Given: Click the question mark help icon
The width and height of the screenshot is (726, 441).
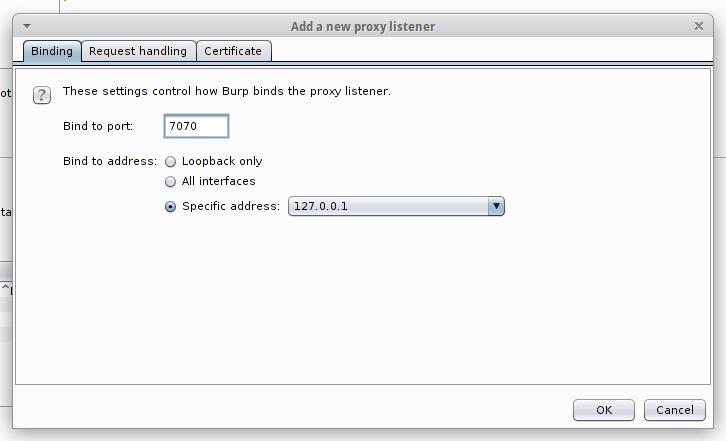Looking at the screenshot, I should pos(41,95).
